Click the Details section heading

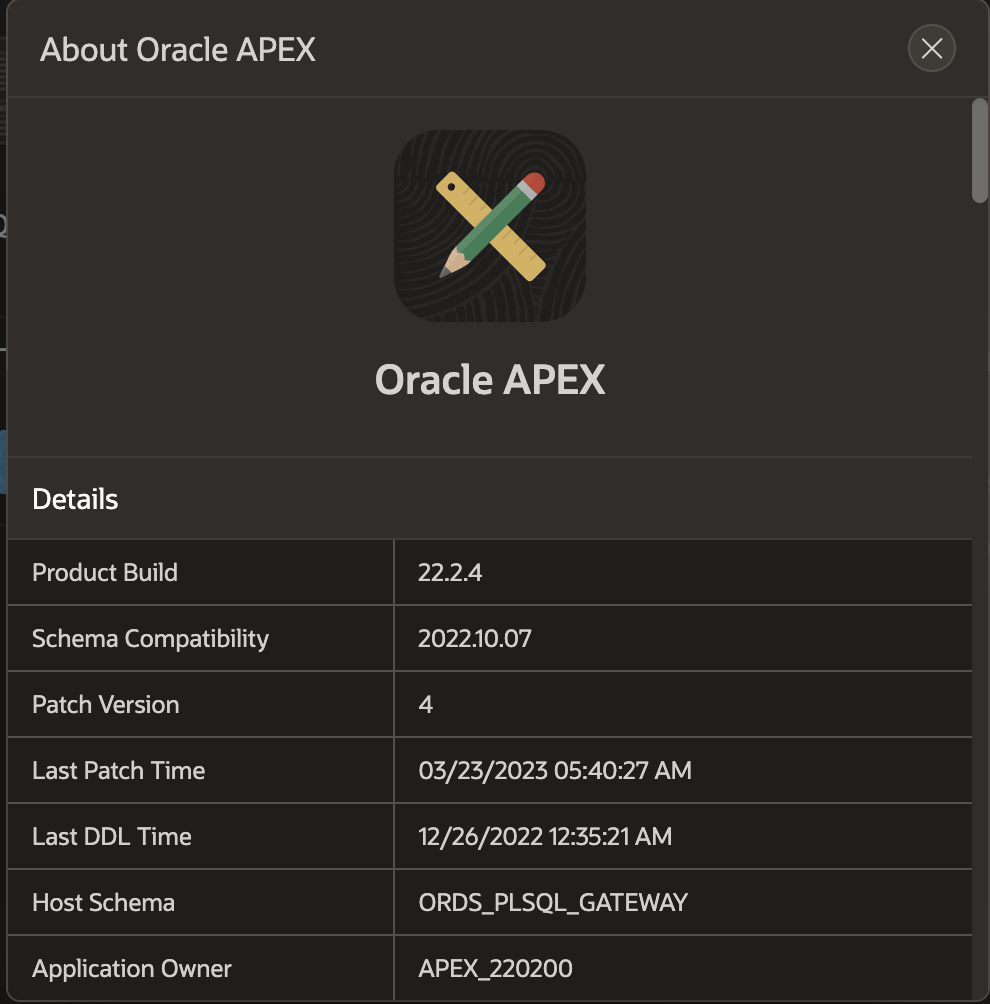pyautogui.click(x=75, y=499)
